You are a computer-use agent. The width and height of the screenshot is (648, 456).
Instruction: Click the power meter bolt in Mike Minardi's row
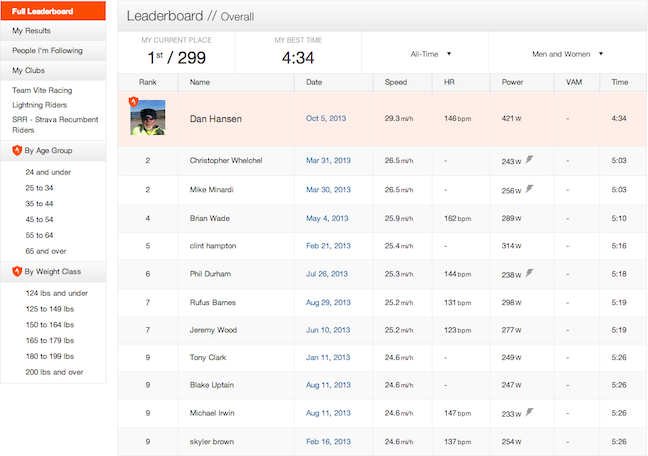(529, 189)
